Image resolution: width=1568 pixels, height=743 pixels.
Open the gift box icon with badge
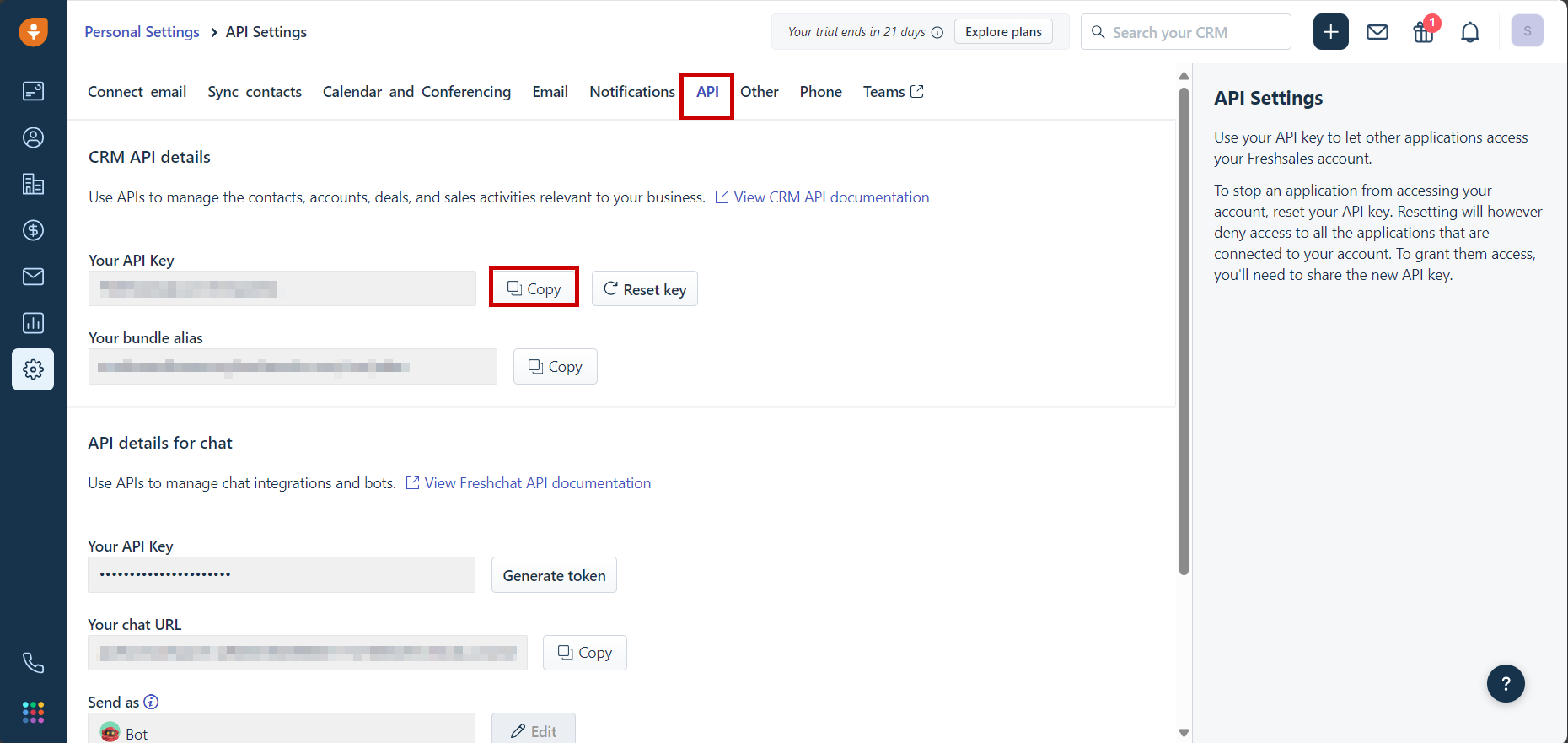(x=1424, y=32)
